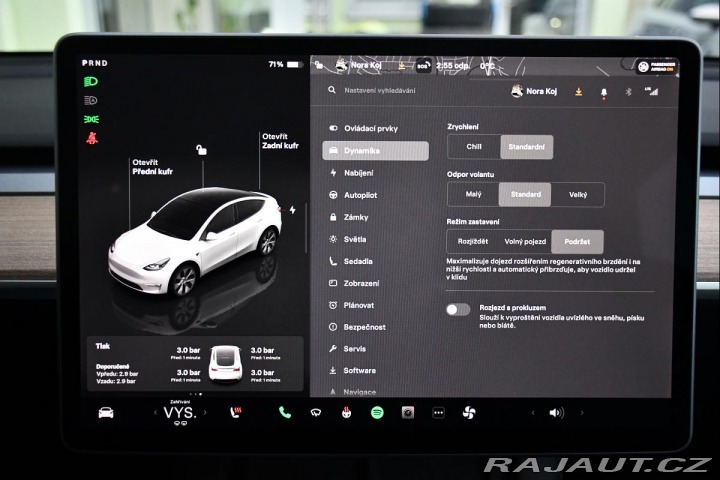Tap the LTE signal strength icon
Screen dimensions: 720x480
651,91
